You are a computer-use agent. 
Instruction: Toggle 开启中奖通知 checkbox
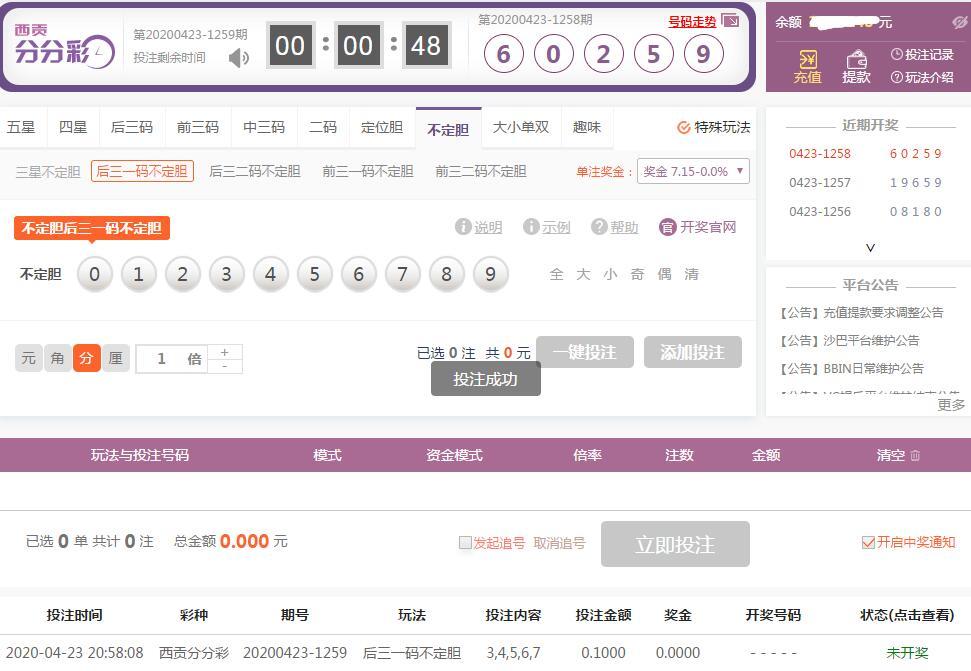868,542
